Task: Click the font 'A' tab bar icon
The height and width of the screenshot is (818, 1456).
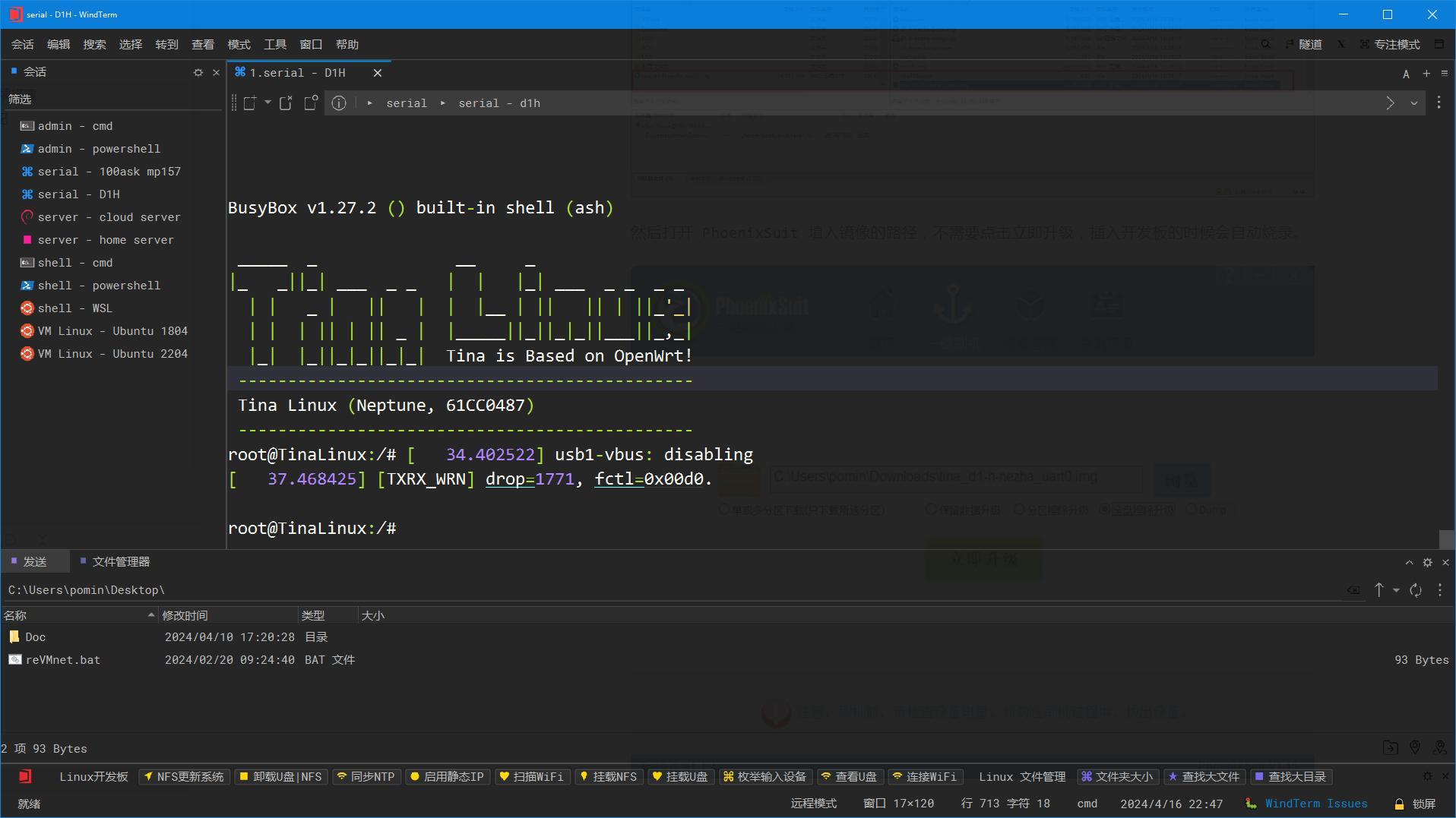Action: 1406,74
